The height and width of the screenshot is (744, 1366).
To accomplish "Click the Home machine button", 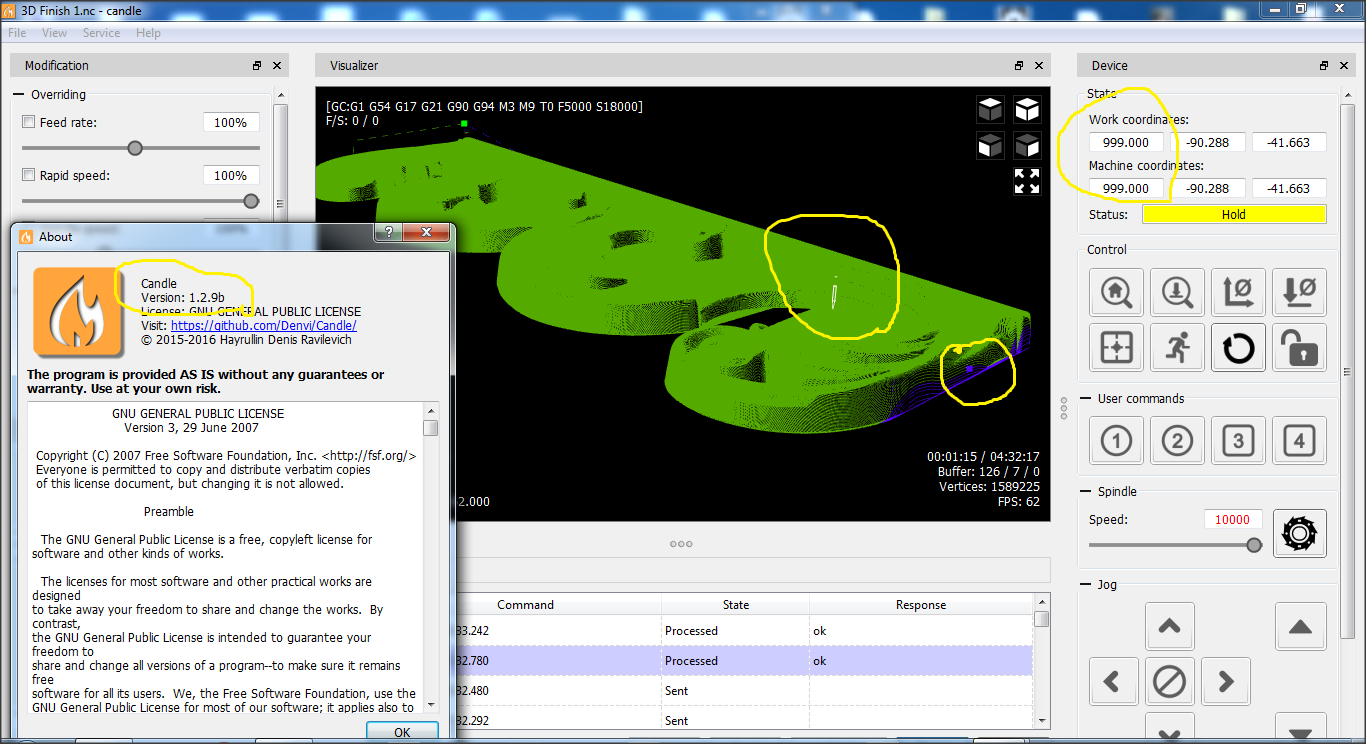I will [x=1116, y=293].
